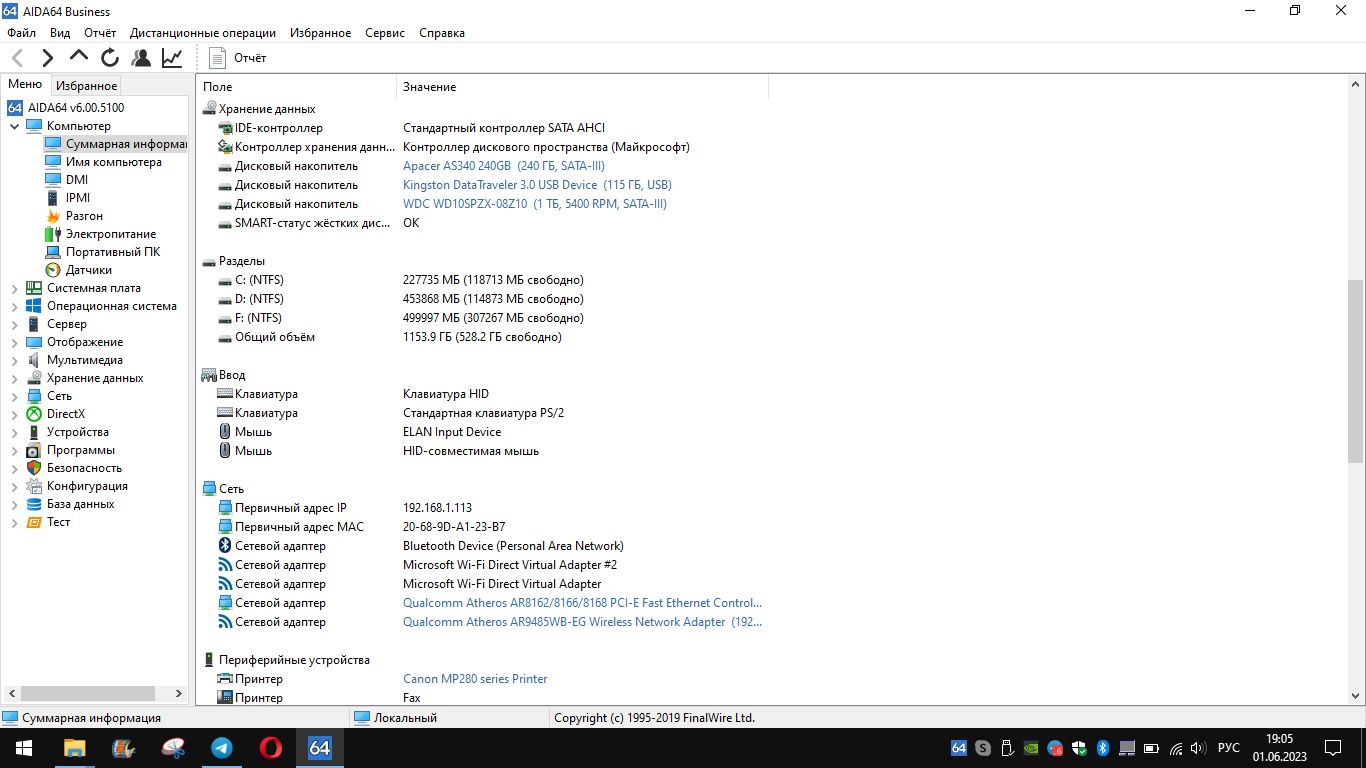
Task: Click AIDA64 v6.00.5100 root node
Action: pos(76,108)
